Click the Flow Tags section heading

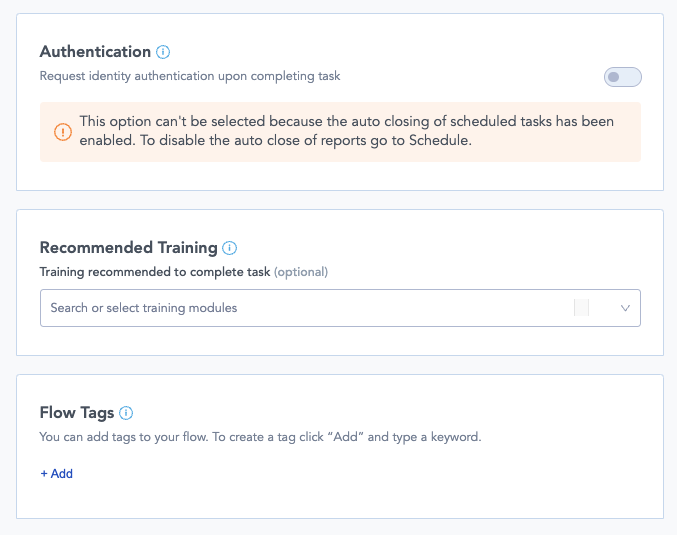pyautogui.click(x=77, y=413)
